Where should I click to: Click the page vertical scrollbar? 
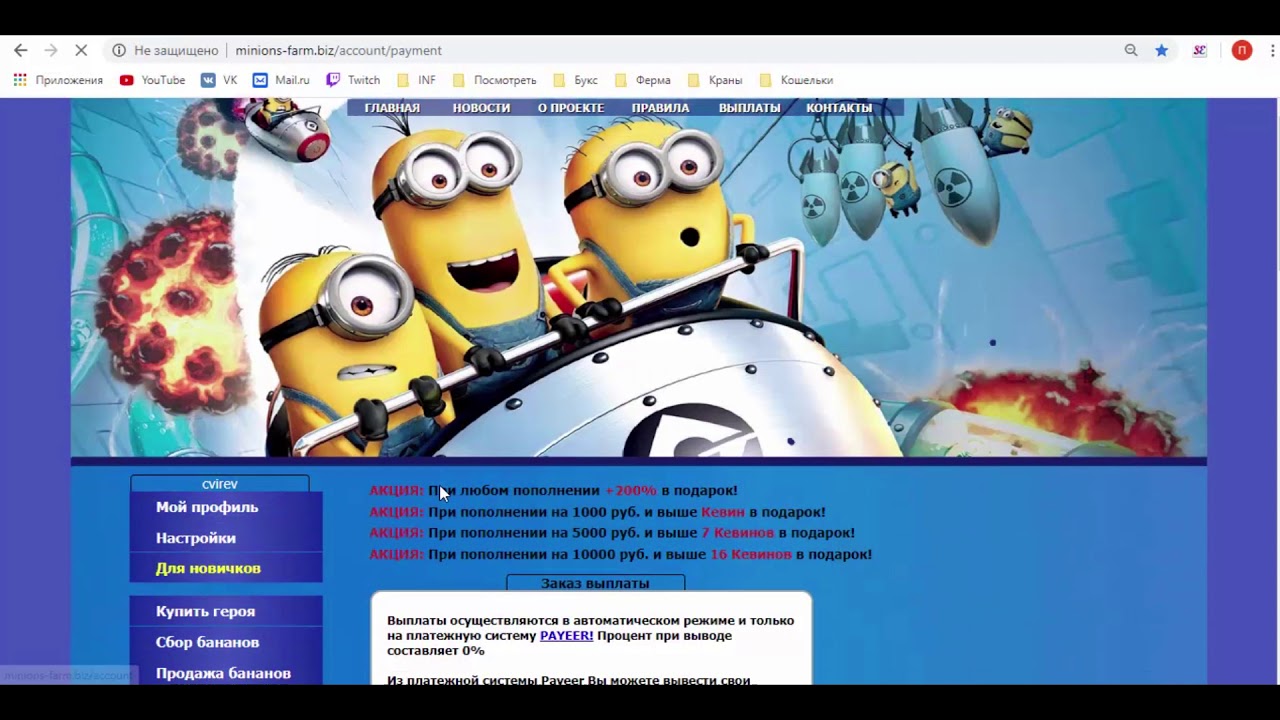point(1276,390)
